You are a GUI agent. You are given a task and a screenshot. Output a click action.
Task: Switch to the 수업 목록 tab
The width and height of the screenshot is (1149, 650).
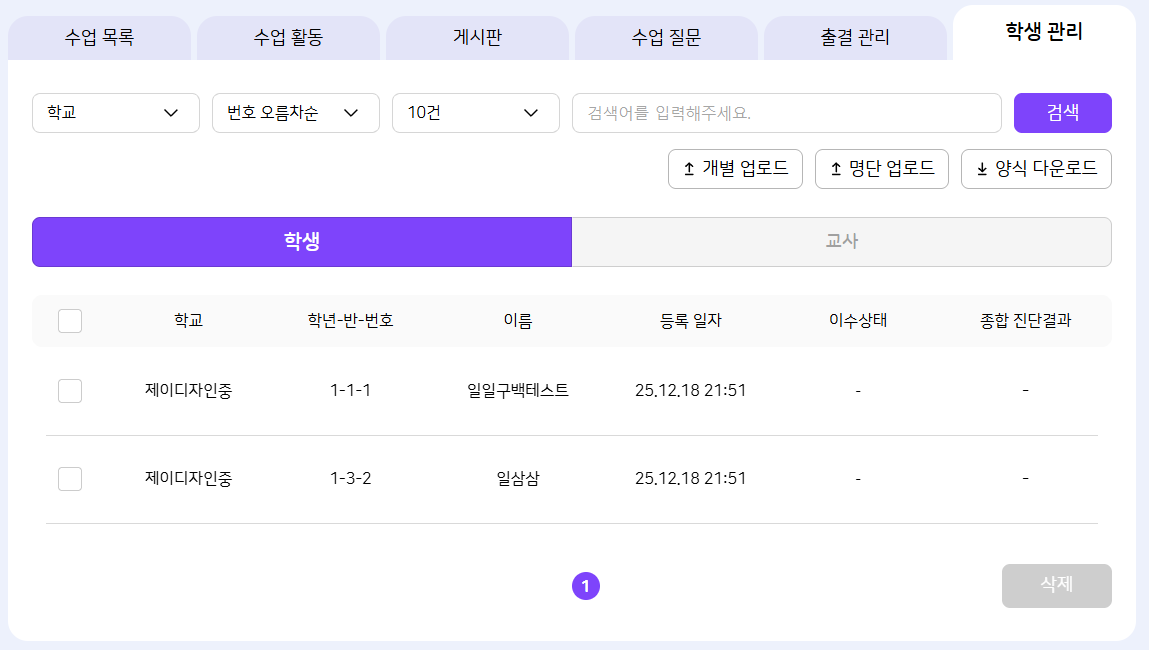point(99,39)
